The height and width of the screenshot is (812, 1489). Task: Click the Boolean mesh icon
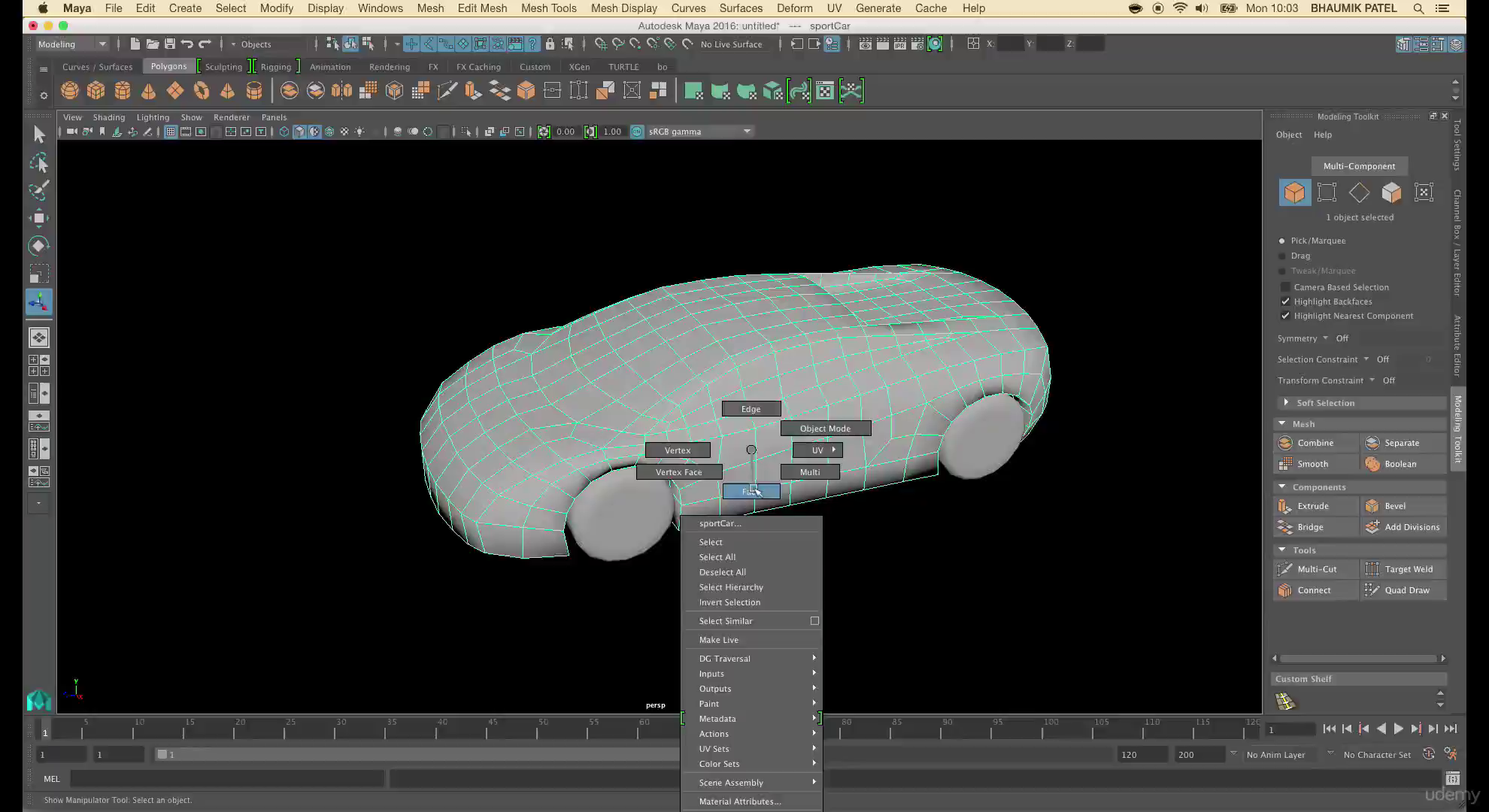[1372, 464]
